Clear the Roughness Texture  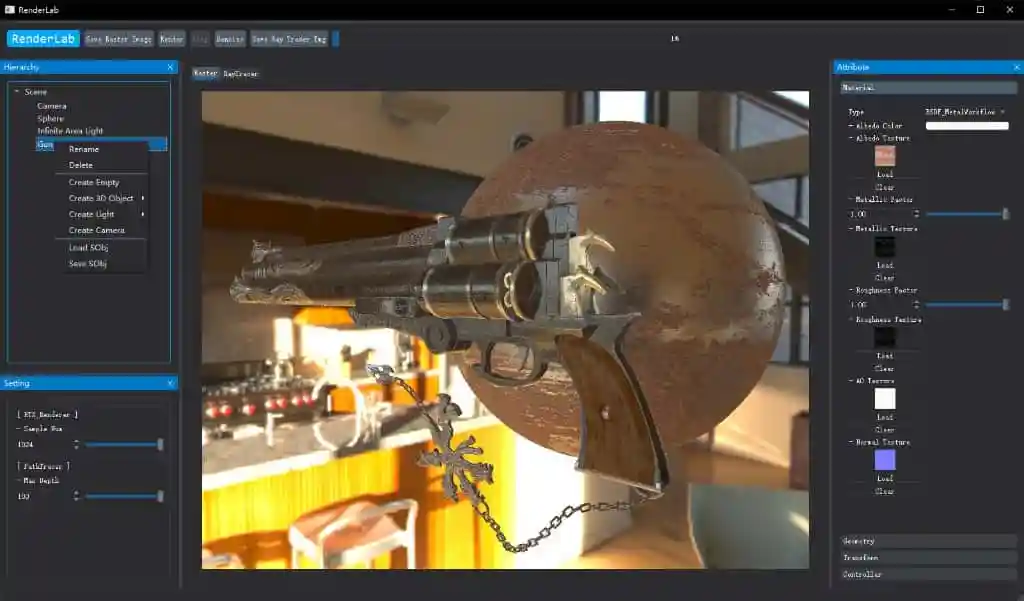pos(885,368)
